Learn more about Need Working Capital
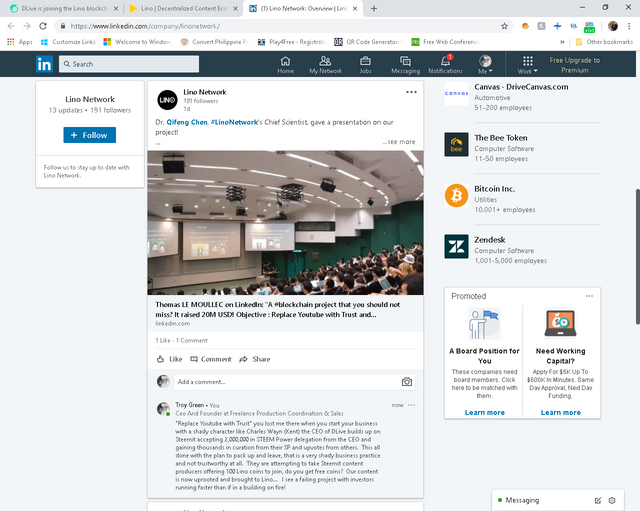640x511 pixels. pyautogui.click(x=560, y=412)
